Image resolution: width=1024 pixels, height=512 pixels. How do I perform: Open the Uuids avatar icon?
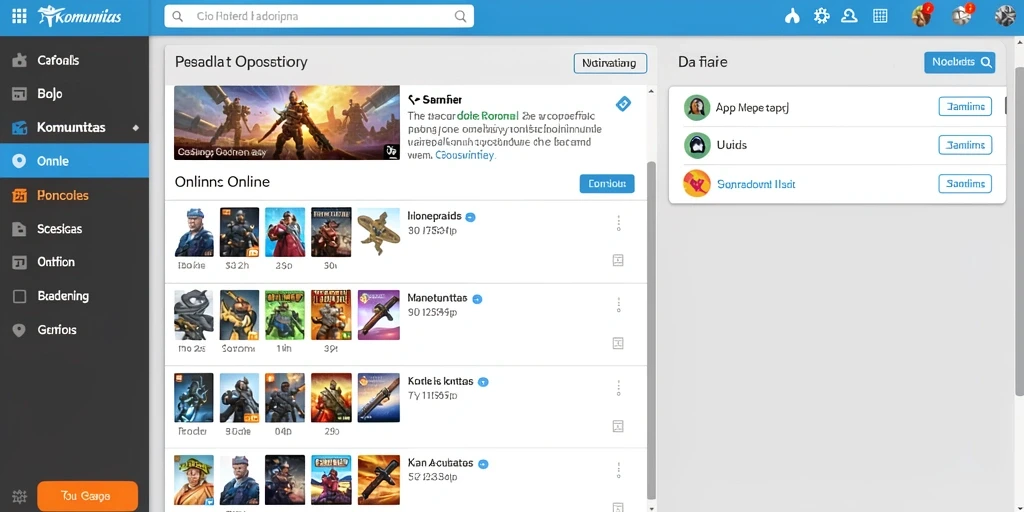click(x=697, y=145)
